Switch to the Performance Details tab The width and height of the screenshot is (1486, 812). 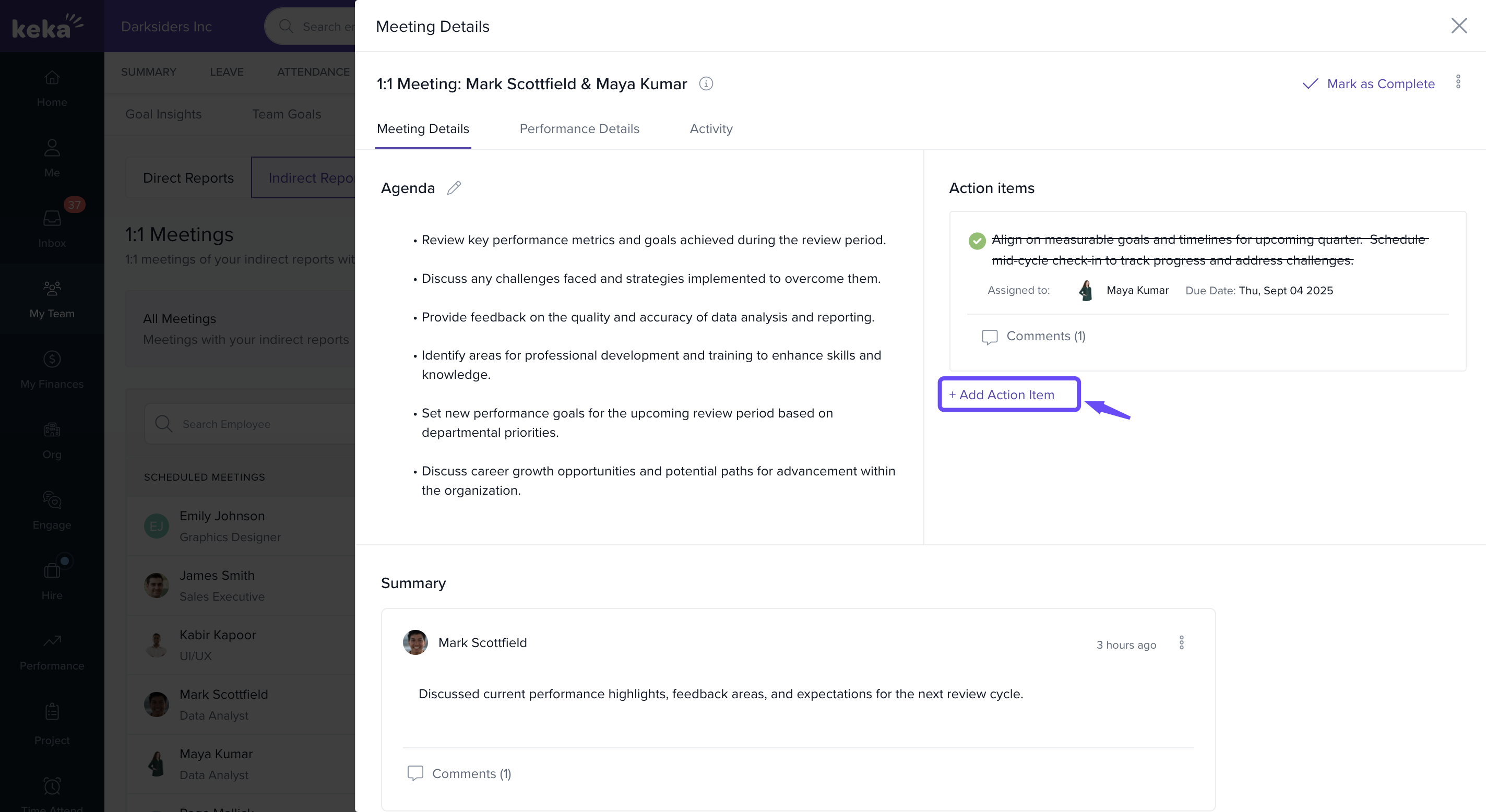tap(579, 128)
